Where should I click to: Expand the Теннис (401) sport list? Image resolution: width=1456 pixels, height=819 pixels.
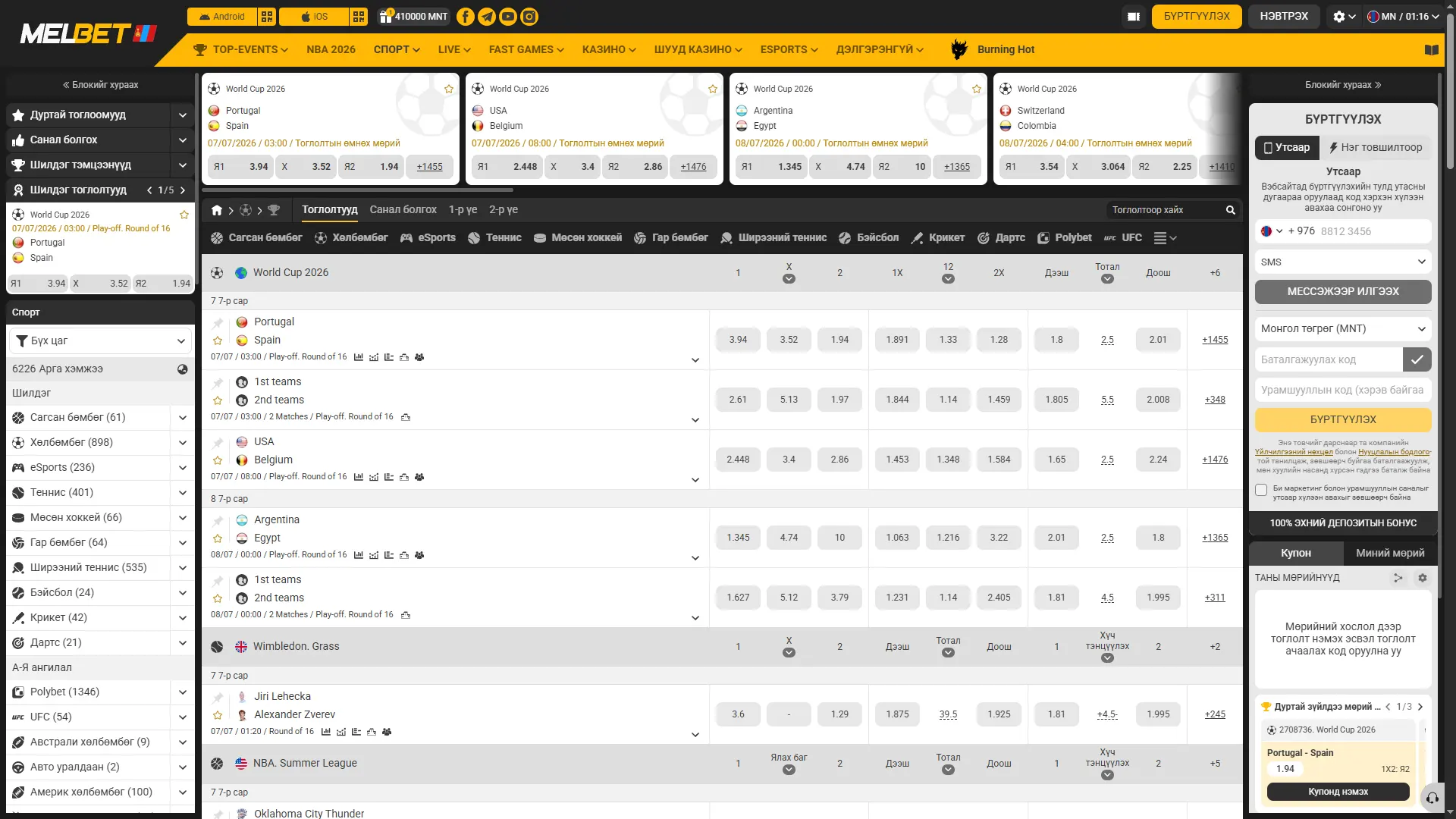[183, 493]
